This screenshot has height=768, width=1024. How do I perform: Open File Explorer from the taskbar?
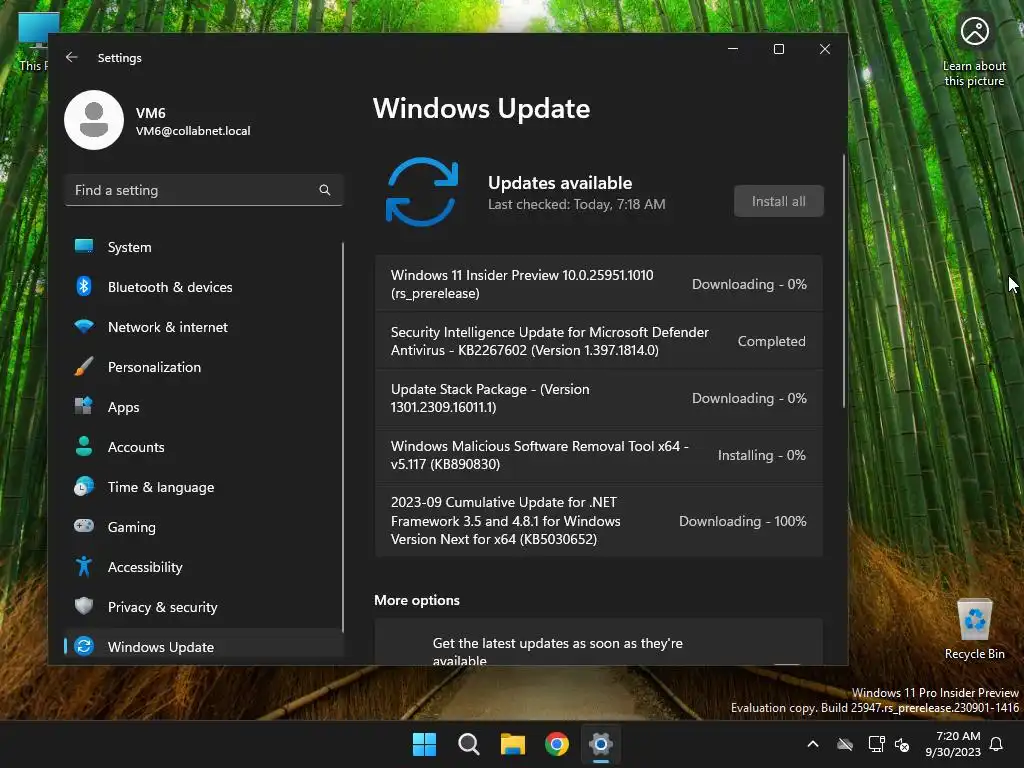tap(513, 744)
